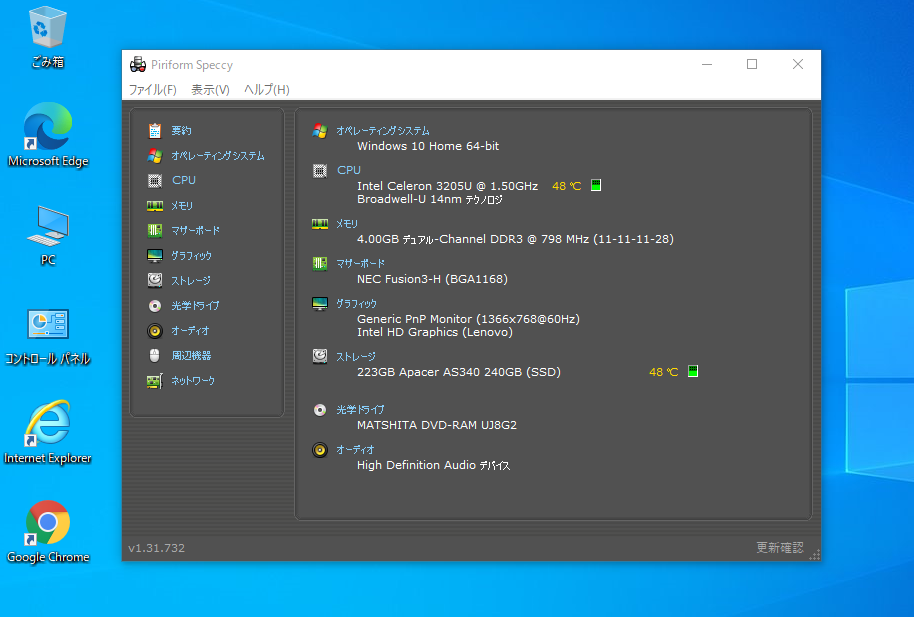Go to ネットワーク section label in sidebar
914x617 pixels.
[x=193, y=381]
